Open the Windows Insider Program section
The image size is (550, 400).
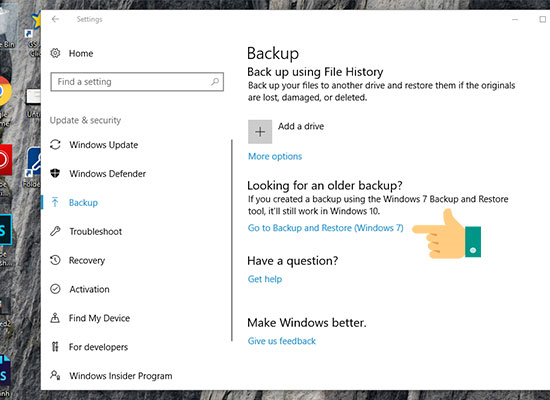pos(121,376)
